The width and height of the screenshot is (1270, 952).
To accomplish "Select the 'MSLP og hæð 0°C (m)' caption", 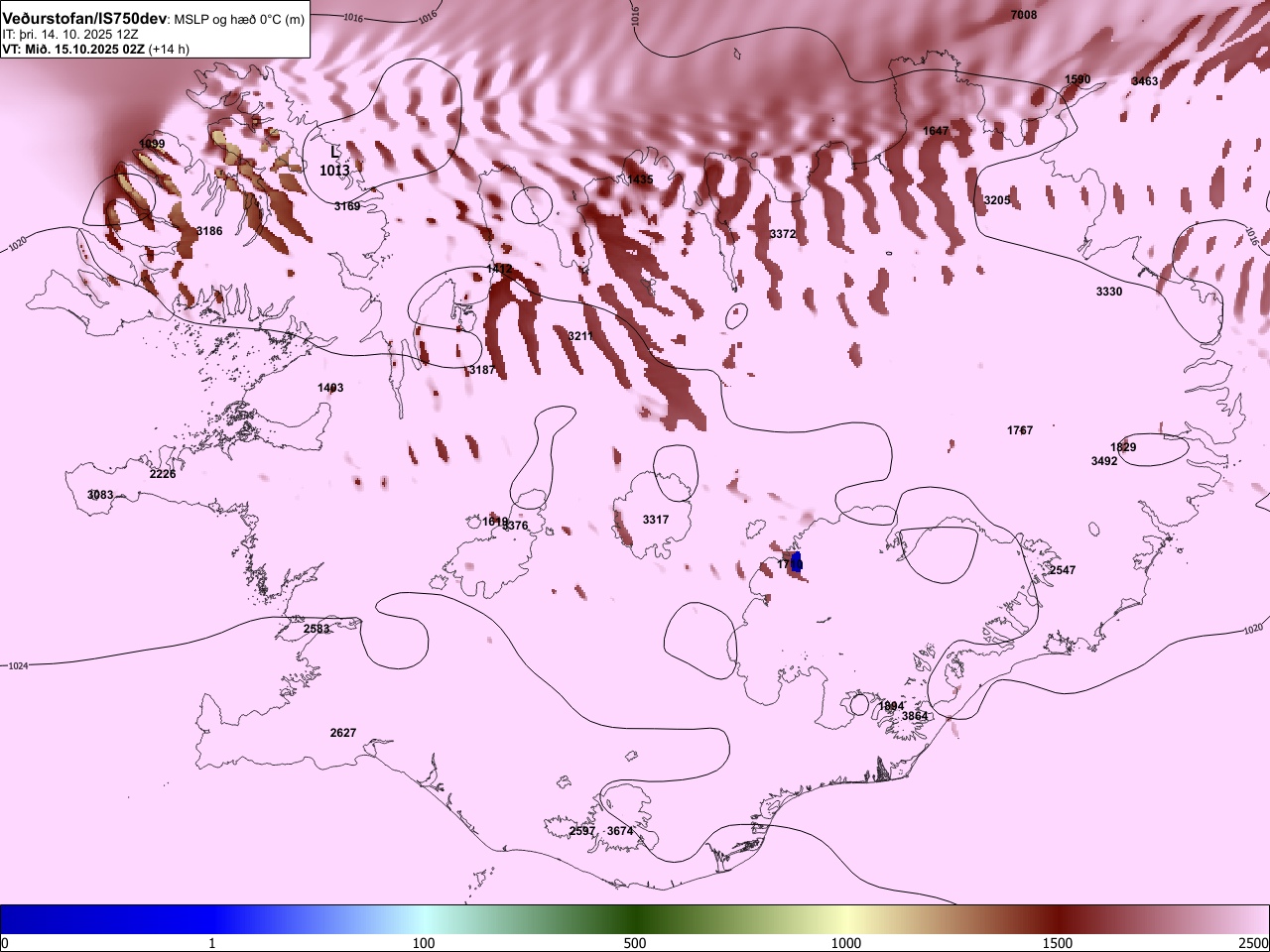I will pyautogui.click(x=239, y=20).
